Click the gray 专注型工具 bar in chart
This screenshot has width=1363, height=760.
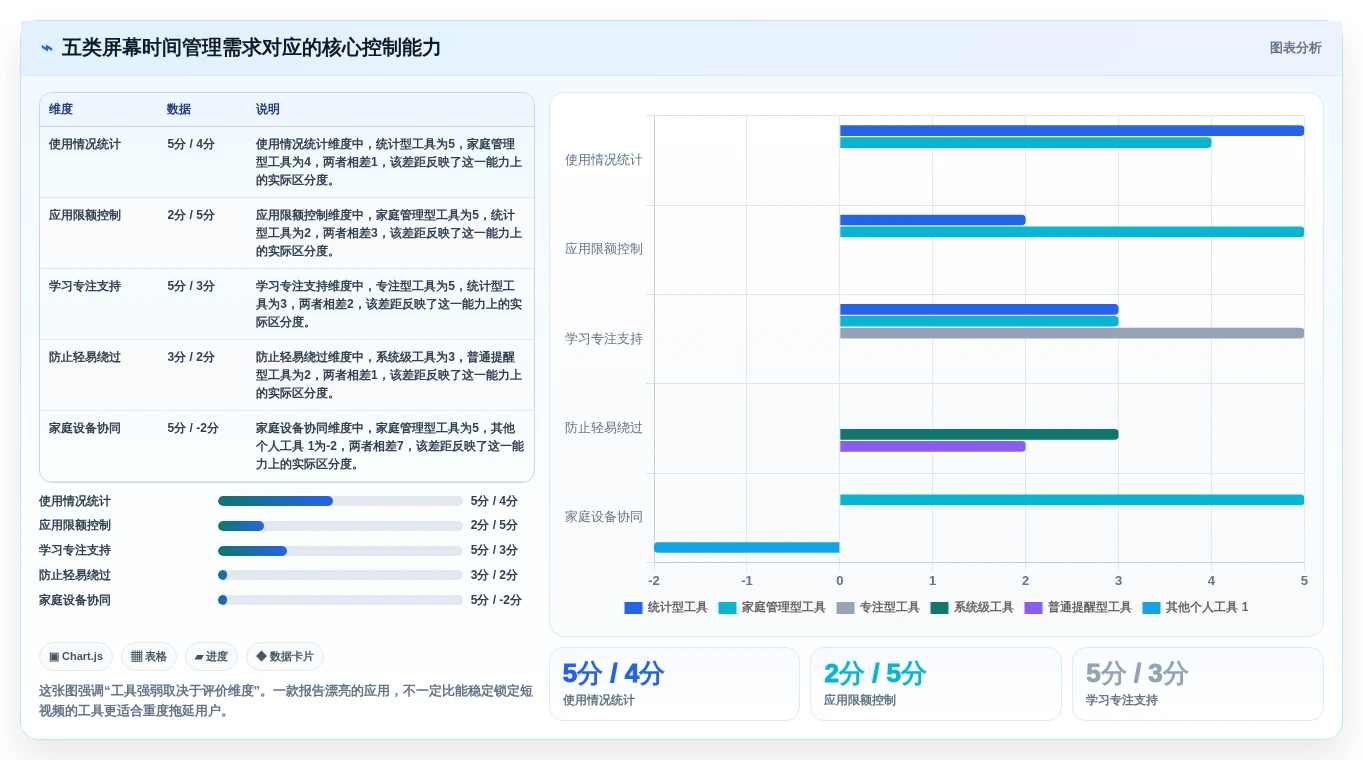coord(1072,333)
